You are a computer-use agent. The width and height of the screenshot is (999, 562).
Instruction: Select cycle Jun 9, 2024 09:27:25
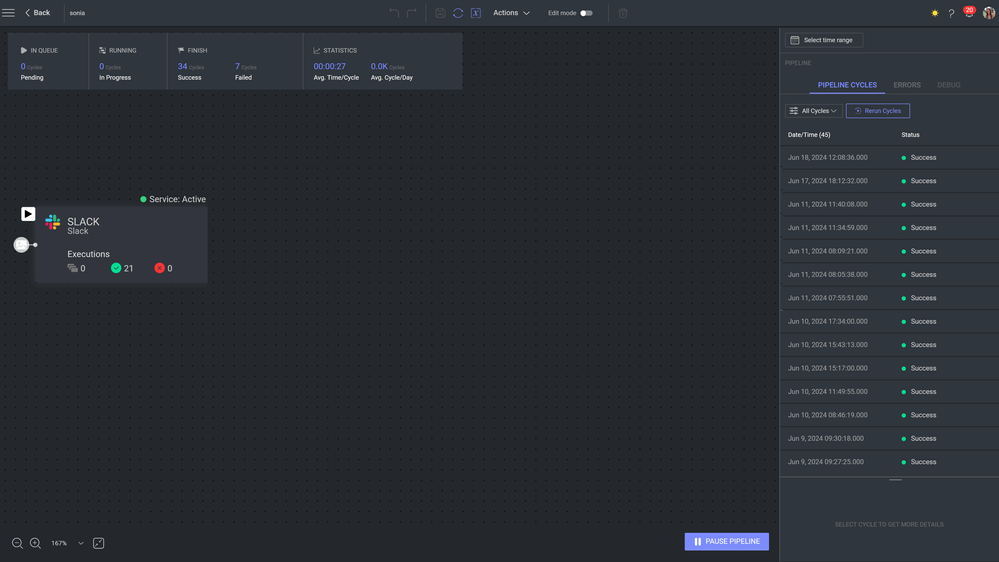pos(889,462)
